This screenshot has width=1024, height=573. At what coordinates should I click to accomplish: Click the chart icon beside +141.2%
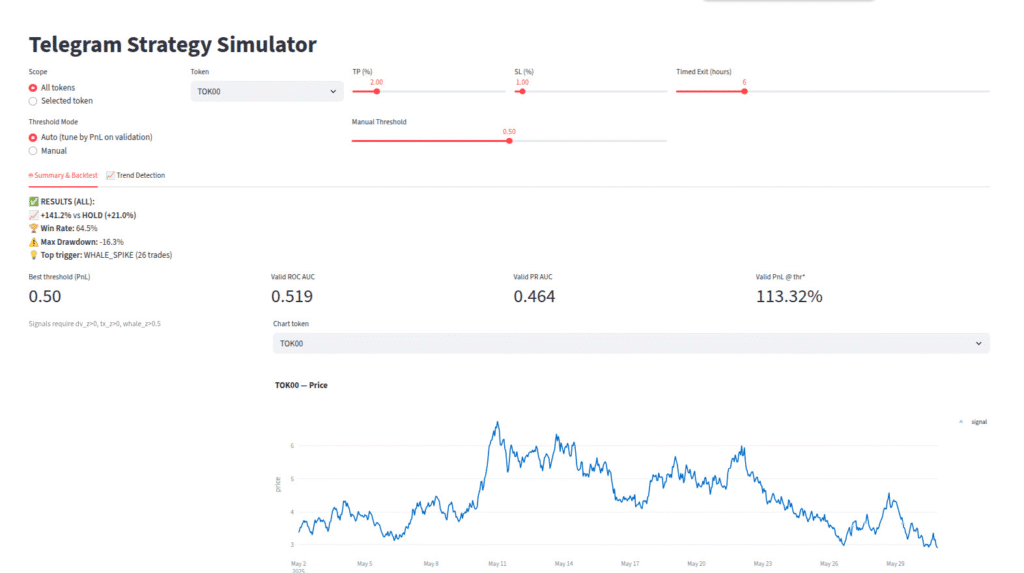pyautogui.click(x=33, y=215)
